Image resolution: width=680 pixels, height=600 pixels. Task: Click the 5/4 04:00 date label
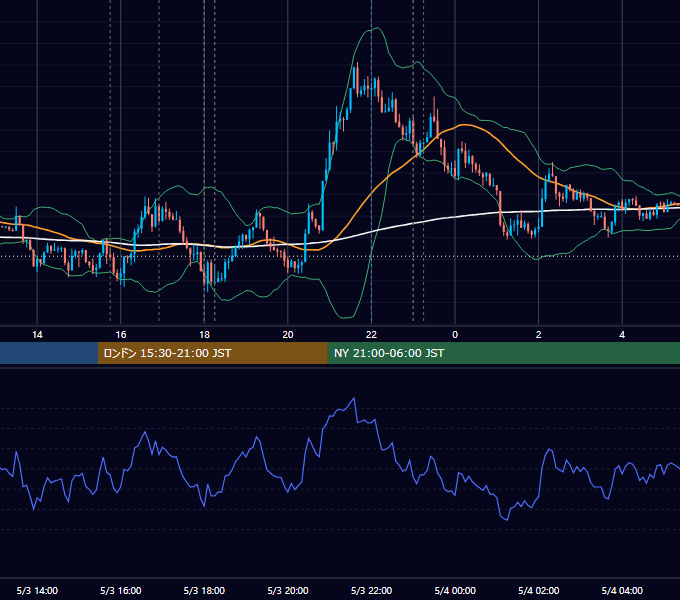(x=622, y=590)
